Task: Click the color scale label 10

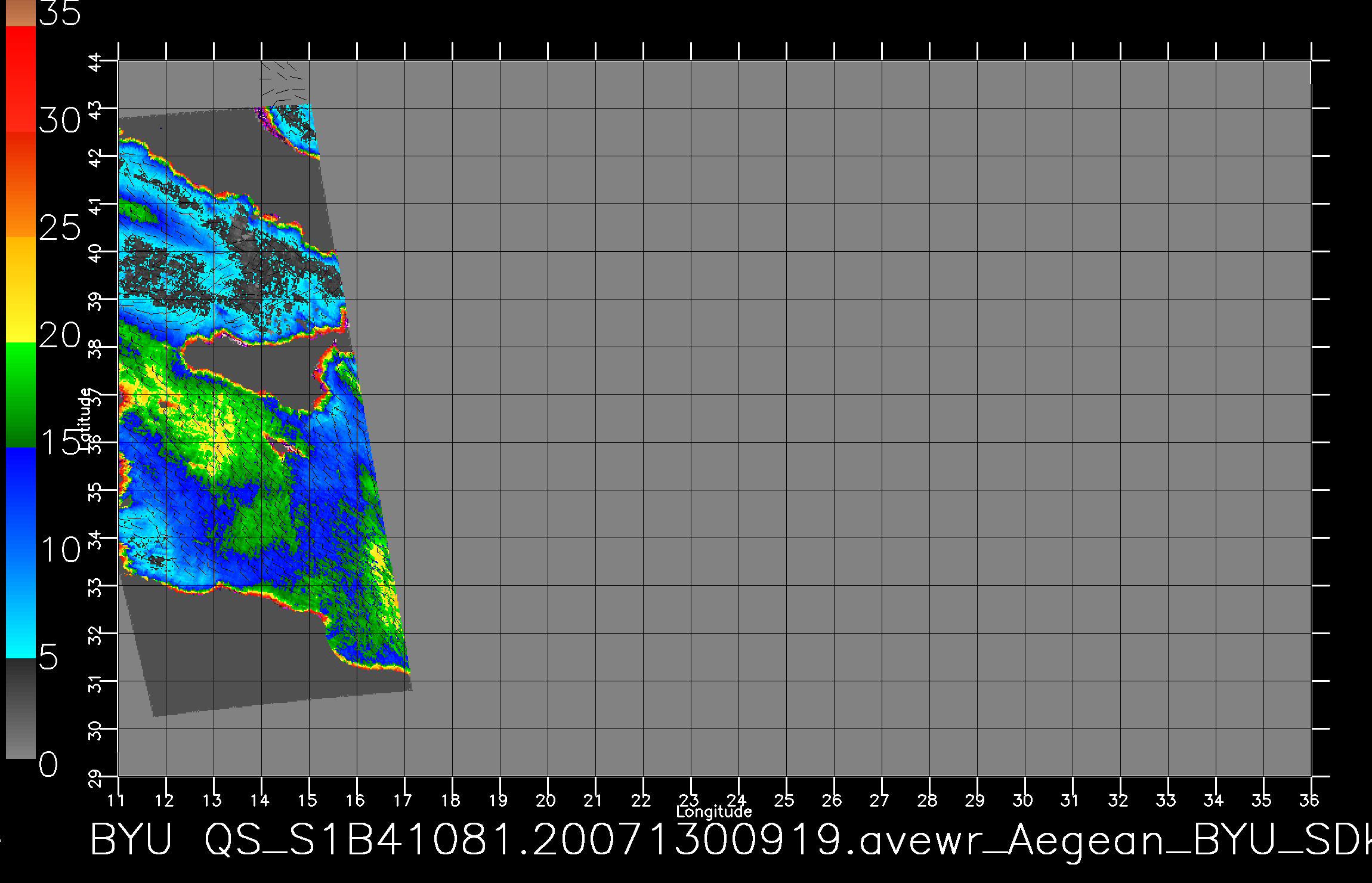Action: 60,549
